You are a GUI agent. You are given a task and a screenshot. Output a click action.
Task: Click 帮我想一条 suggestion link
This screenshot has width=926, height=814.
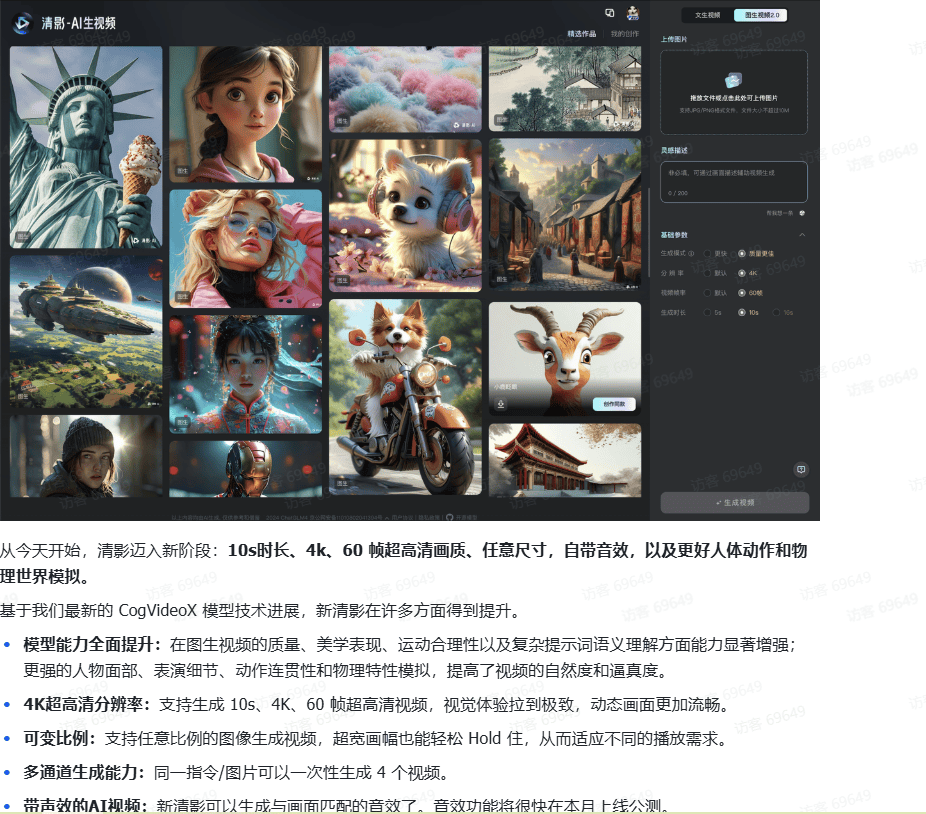click(780, 213)
